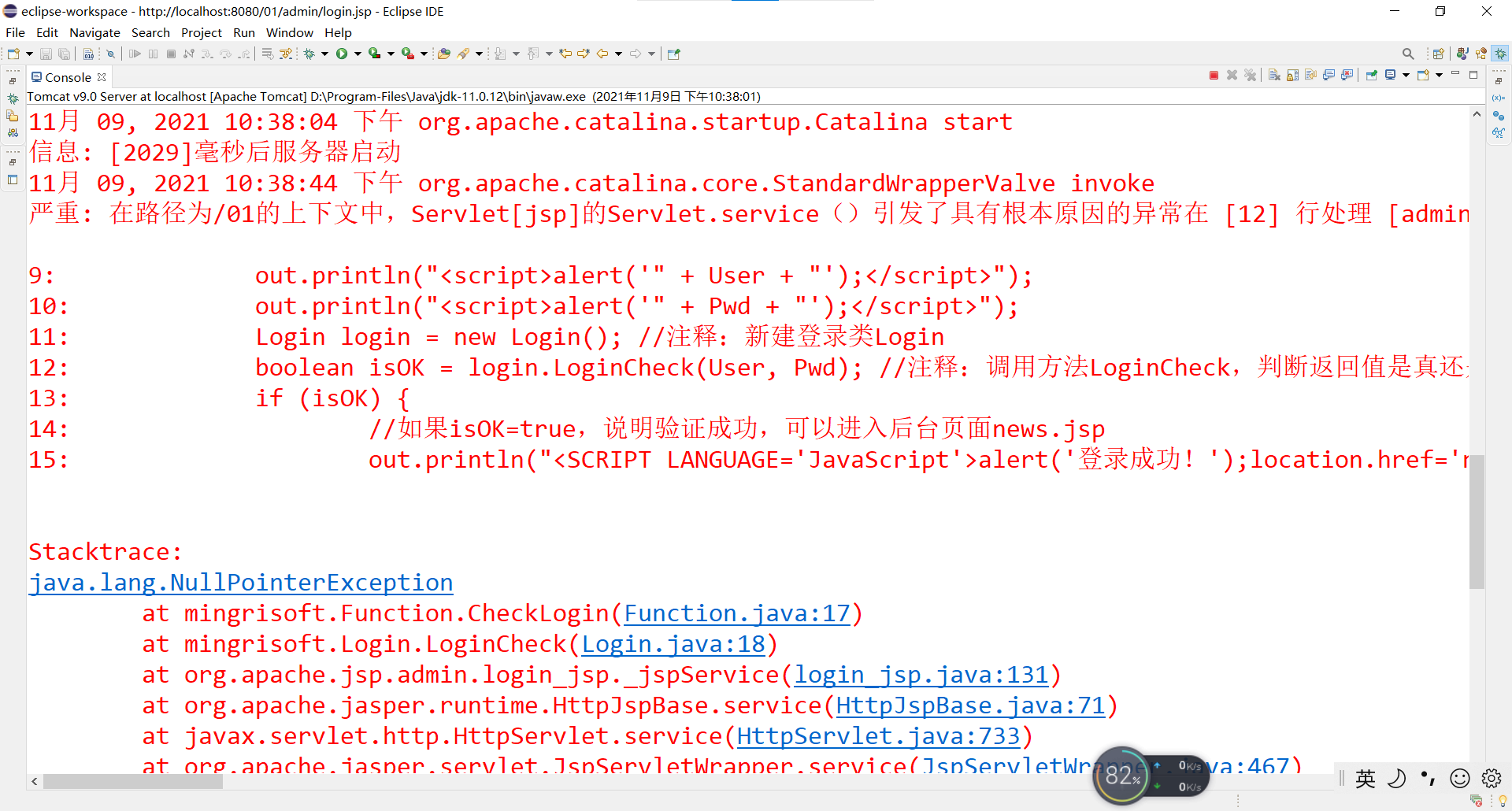This screenshot has height=811, width=1512.
Task: Close the Console tab
Action: (x=102, y=77)
